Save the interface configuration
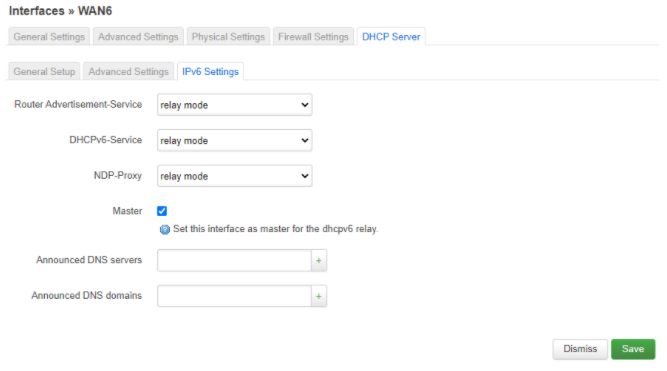The width and height of the screenshot is (667, 371). (x=633, y=349)
